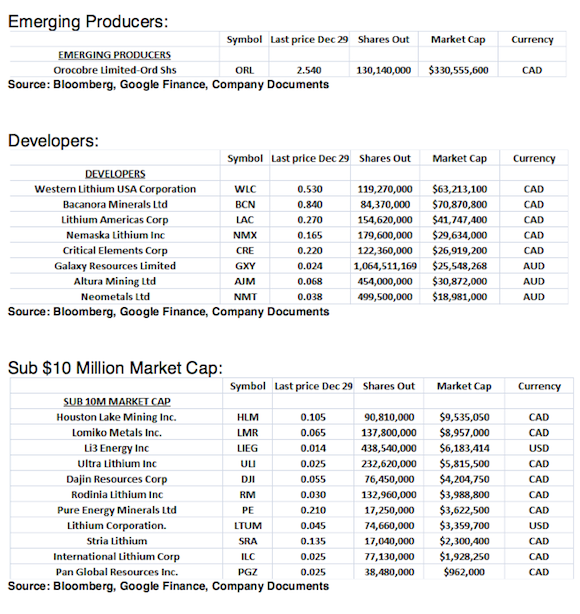Click Nemaska Lithium shares out 179,600,000
This screenshot has height=614, width=580.
coord(385,235)
